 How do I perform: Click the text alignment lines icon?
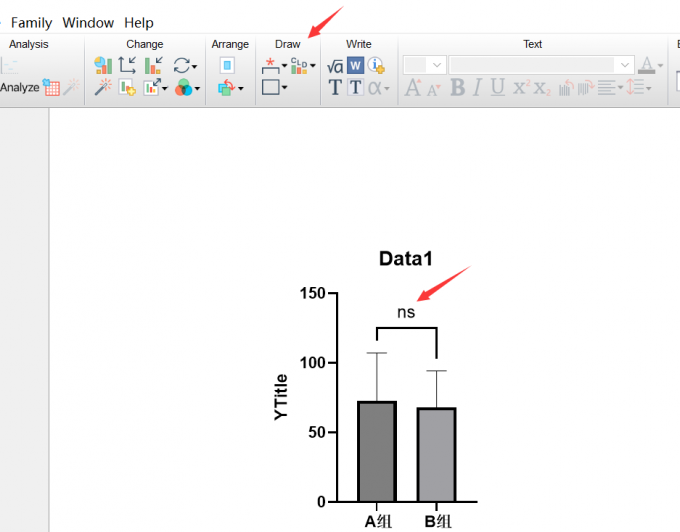pos(607,88)
